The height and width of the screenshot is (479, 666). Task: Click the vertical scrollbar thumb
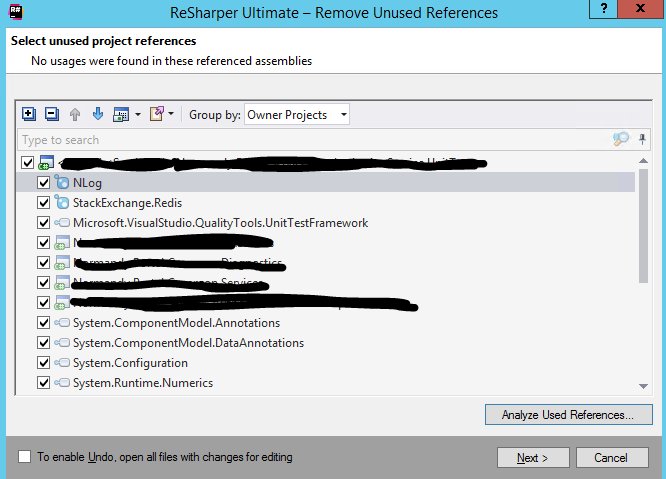(x=643, y=225)
